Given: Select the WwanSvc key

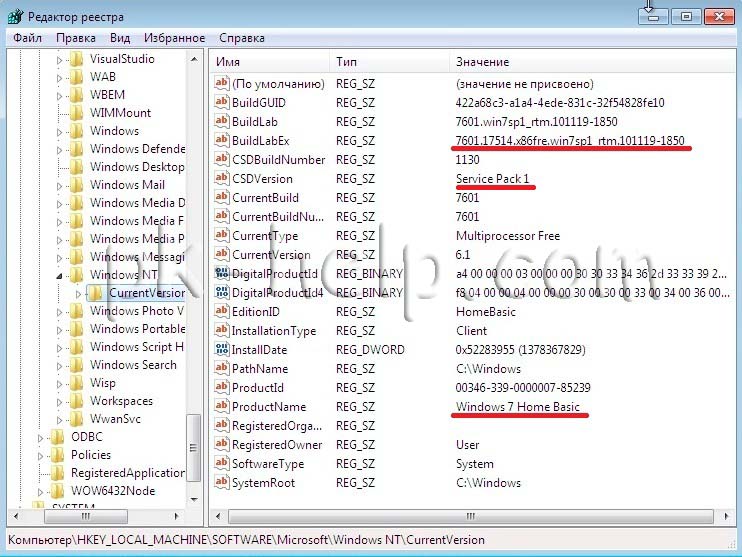Looking at the screenshot, I should point(115,419).
